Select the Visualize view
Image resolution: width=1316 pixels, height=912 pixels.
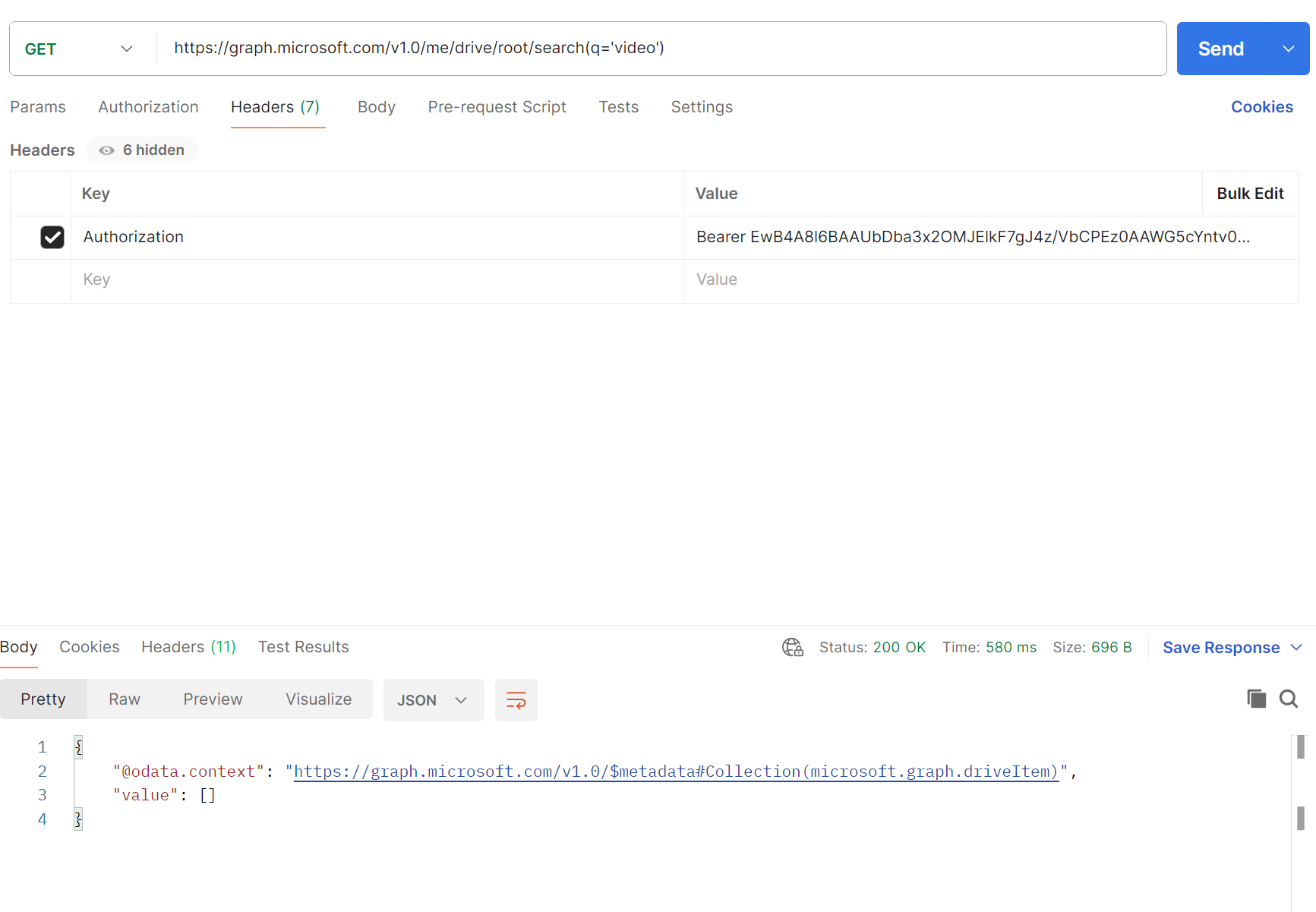[x=319, y=699]
